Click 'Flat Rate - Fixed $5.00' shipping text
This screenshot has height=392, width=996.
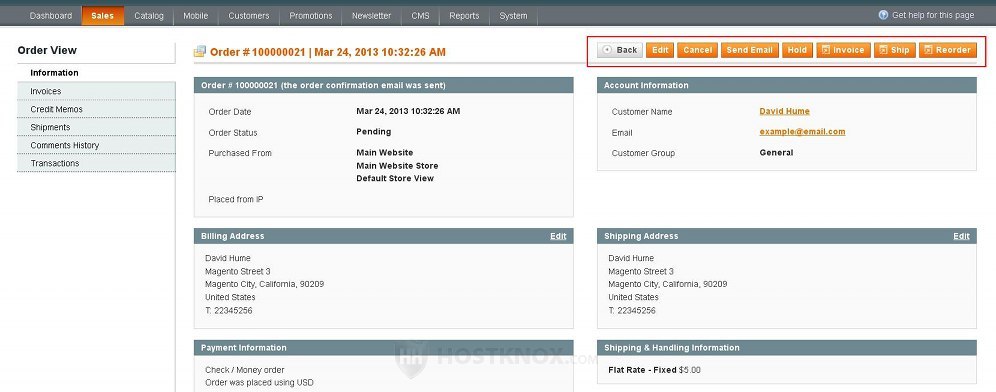point(654,370)
